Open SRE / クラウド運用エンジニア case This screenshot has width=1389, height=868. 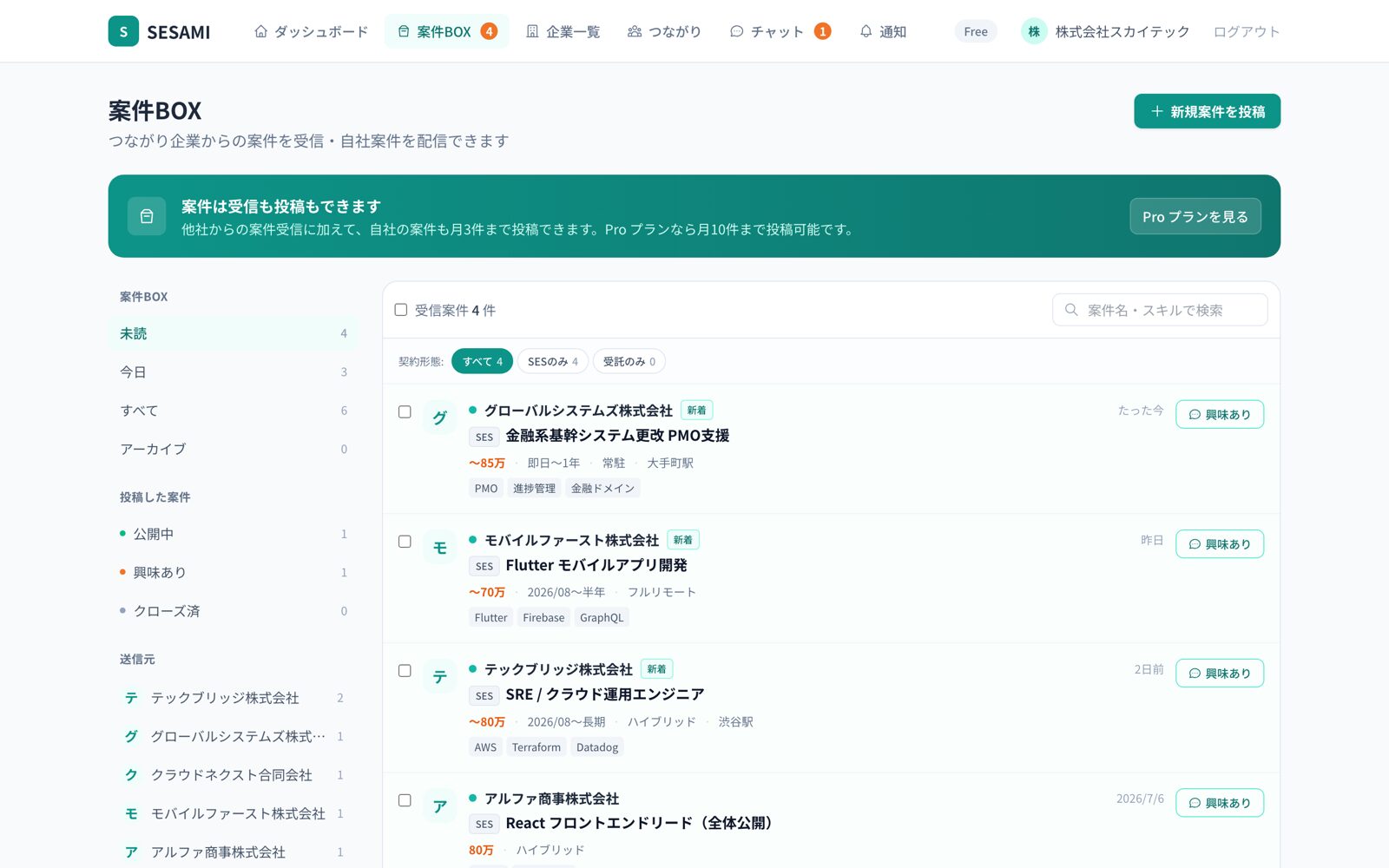(x=605, y=694)
